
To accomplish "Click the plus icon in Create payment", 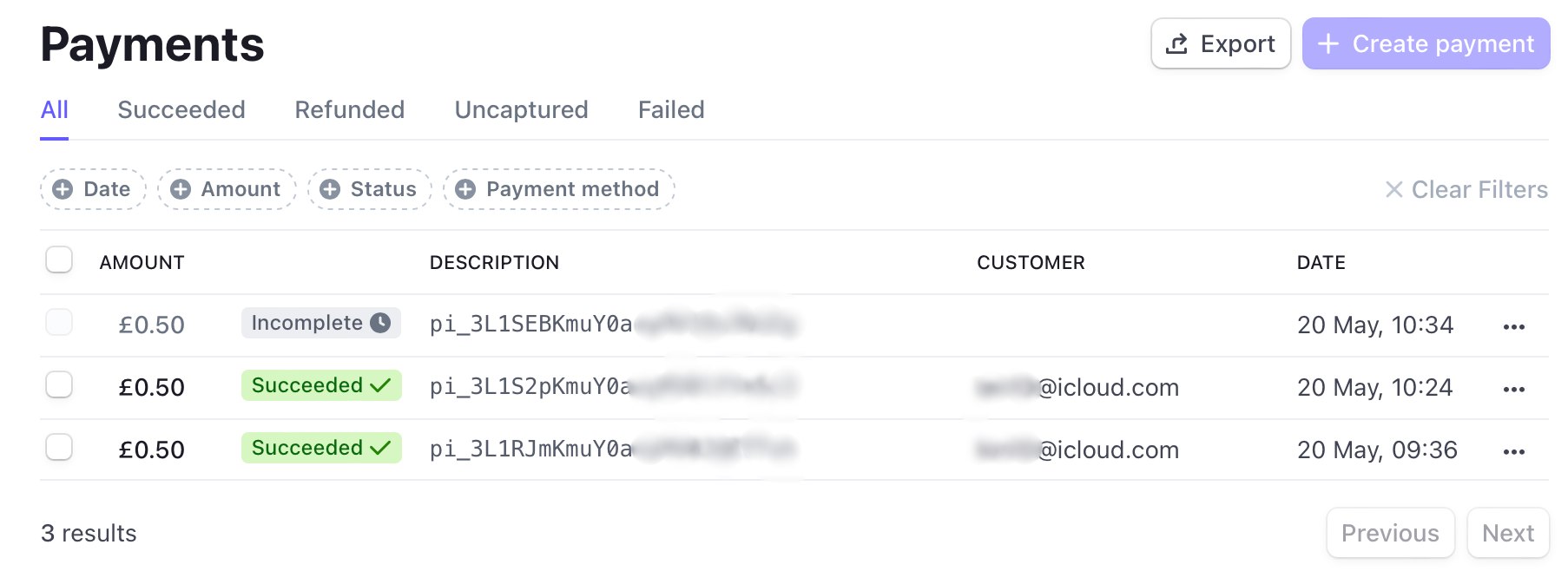I will (x=1328, y=43).
